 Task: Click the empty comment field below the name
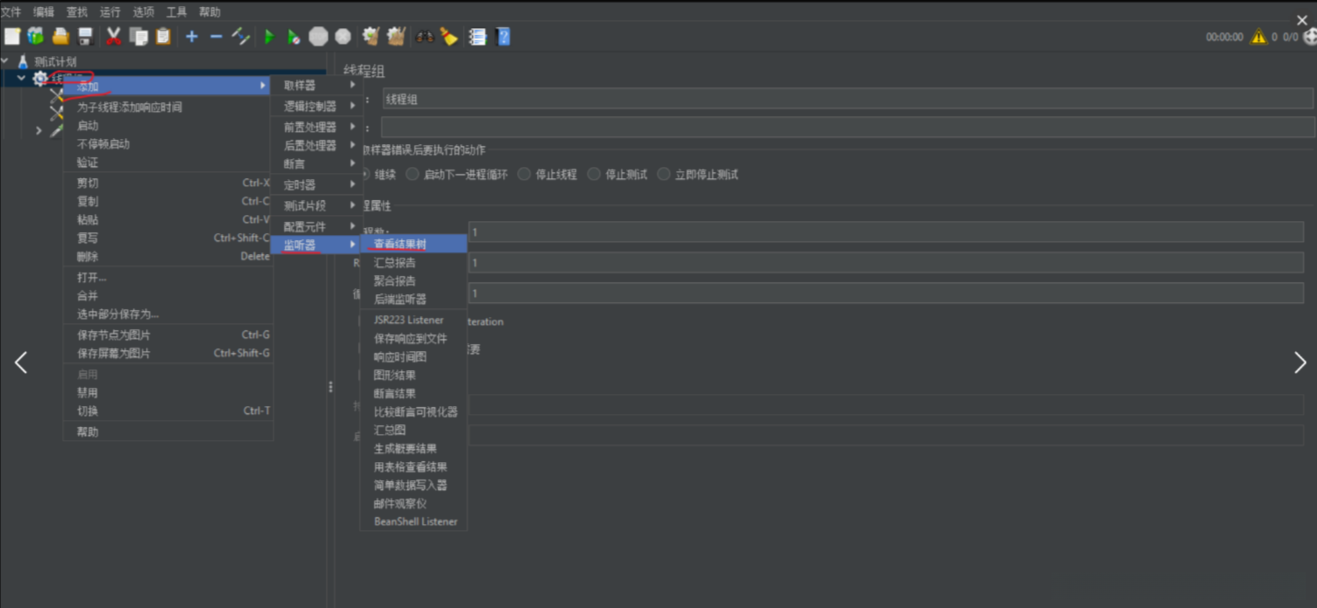click(847, 127)
